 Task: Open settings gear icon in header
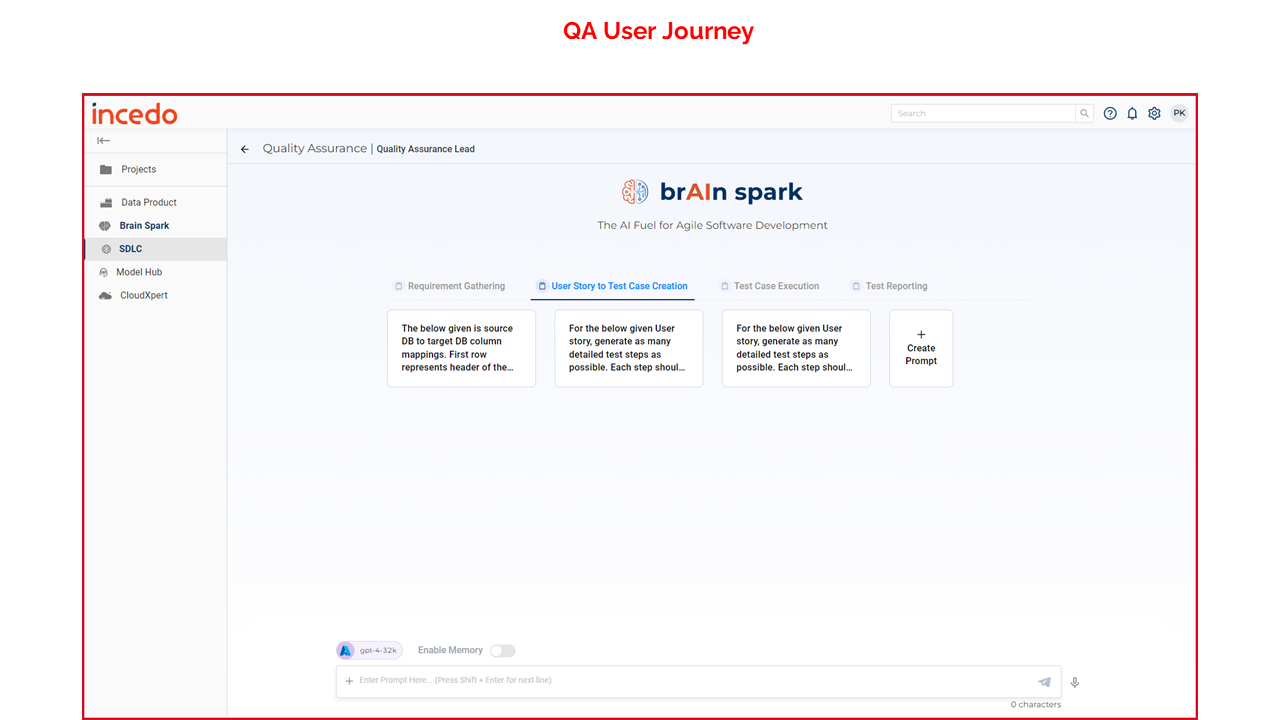[1154, 113]
